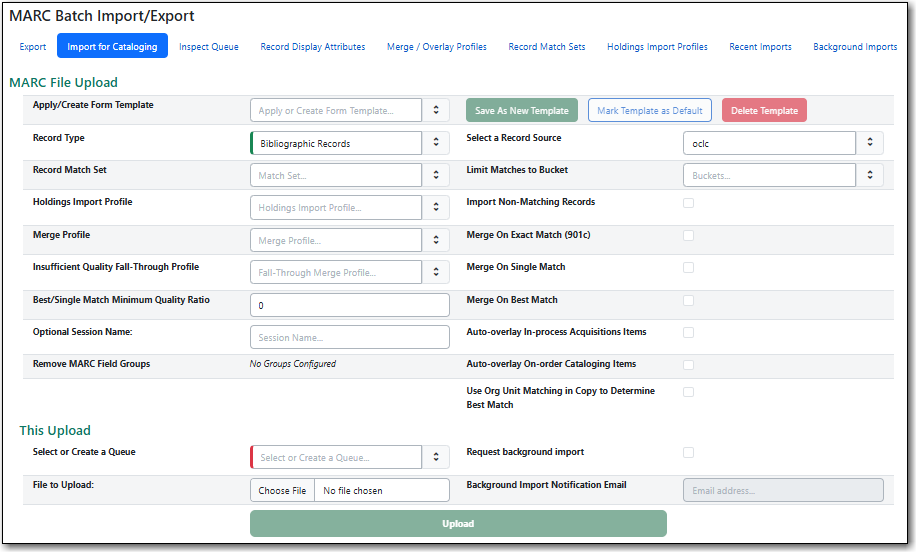Click the Holdings Import Profile arrow icon
Viewport: 916px width, 552px height.
tap(436, 208)
